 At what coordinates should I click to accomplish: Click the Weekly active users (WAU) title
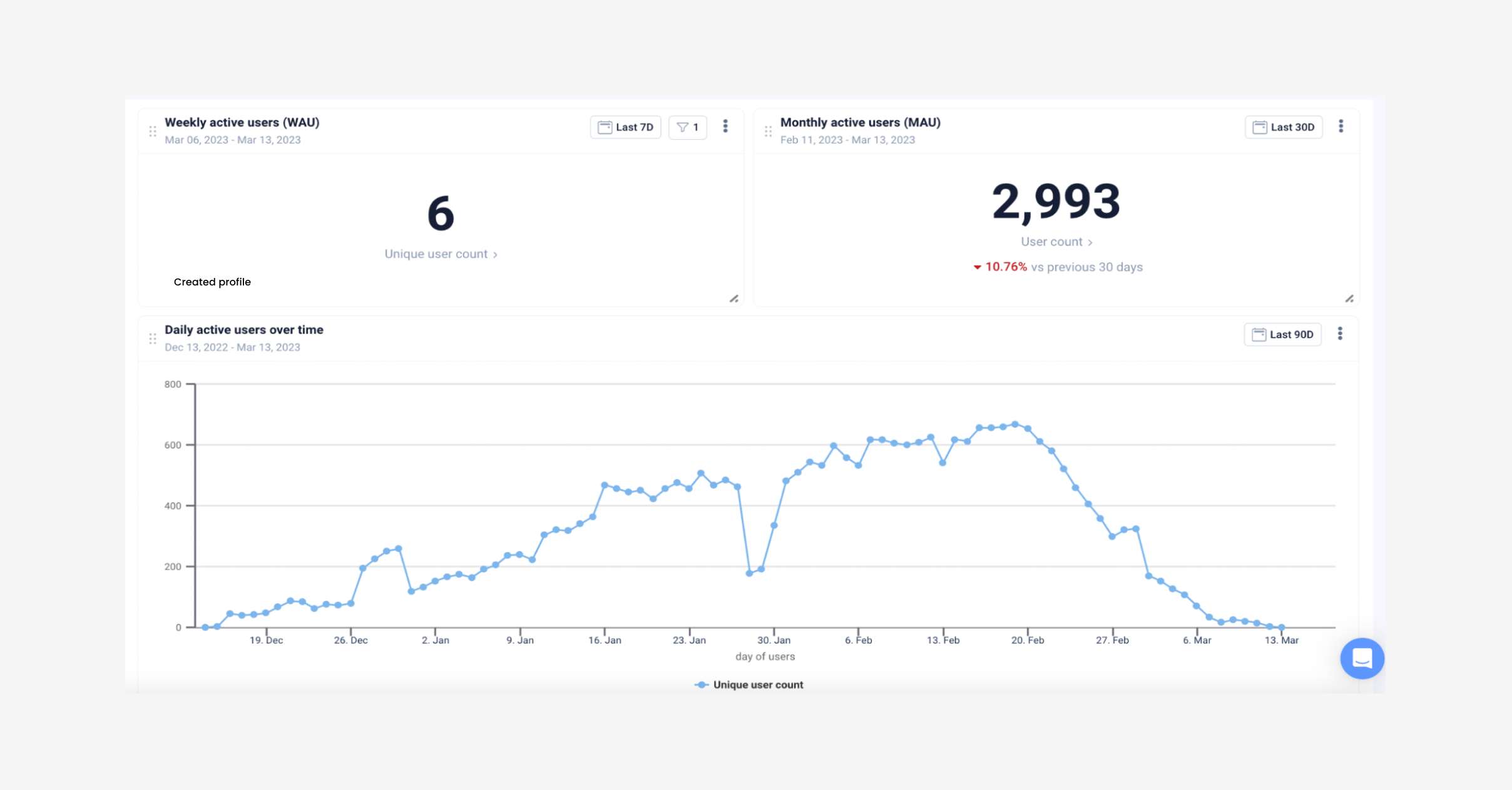tap(242, 123)
